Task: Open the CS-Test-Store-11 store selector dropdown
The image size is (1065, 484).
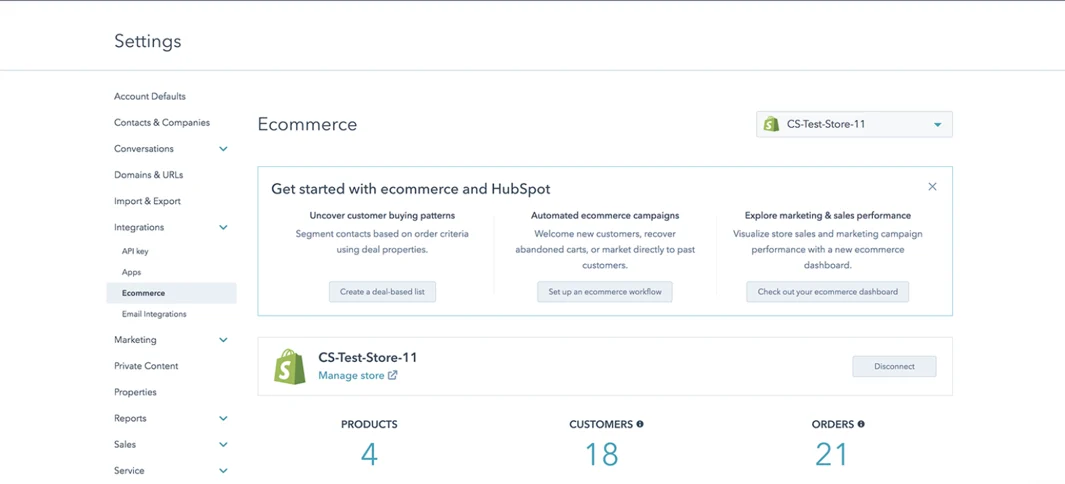Action: click(x=854, y=124)
